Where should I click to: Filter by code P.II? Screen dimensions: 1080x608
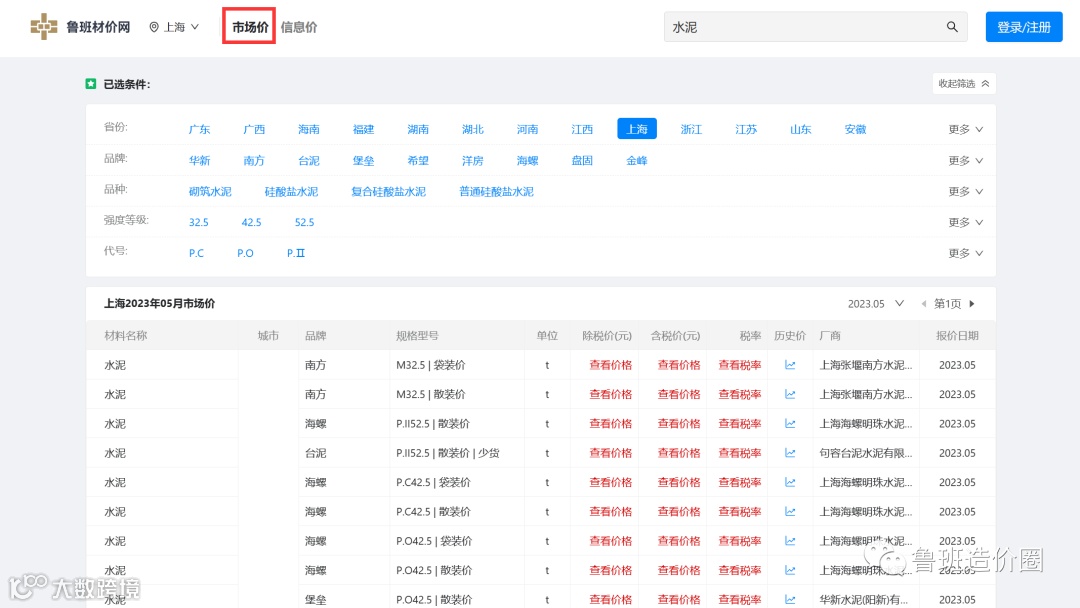point(295,253)
